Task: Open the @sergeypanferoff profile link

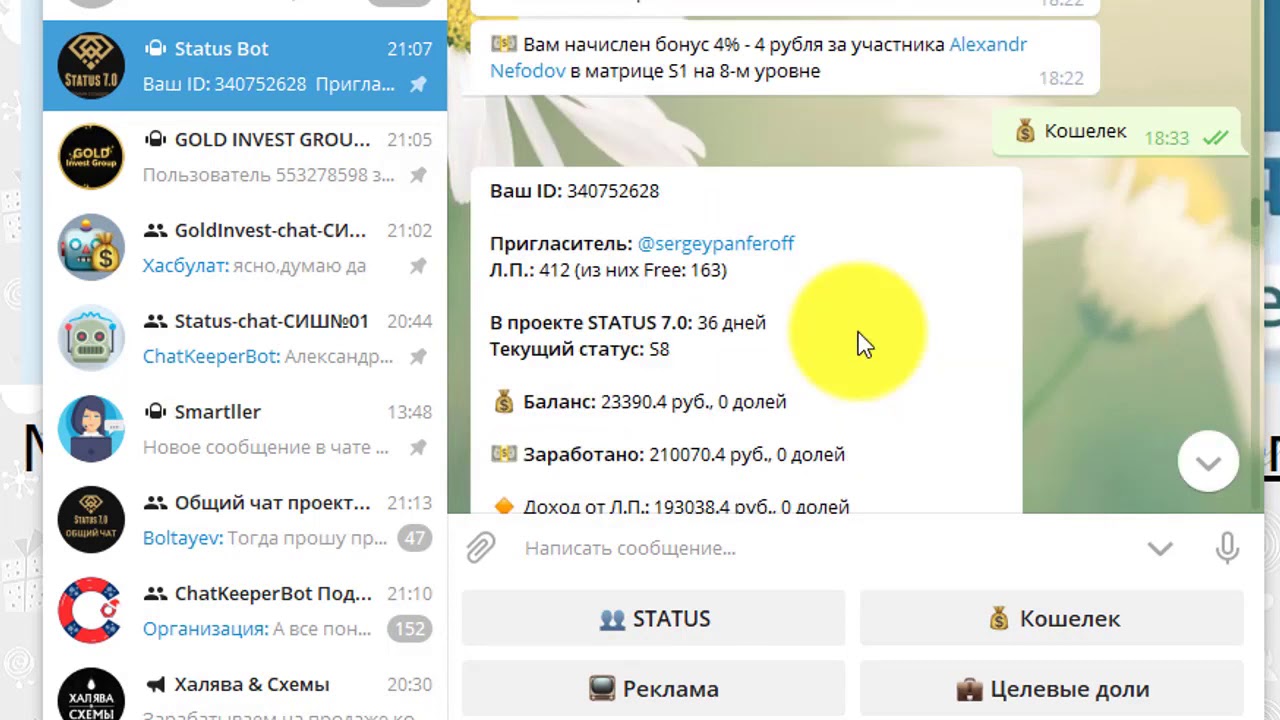Action: (716, 243)
